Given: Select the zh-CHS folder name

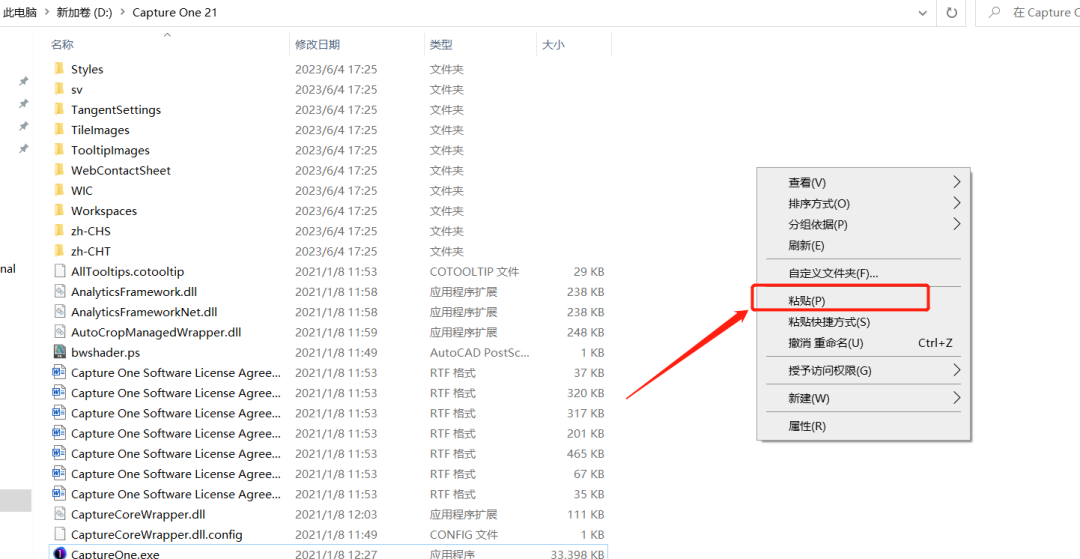Looking at the screenshot, I should coord(91,231).
